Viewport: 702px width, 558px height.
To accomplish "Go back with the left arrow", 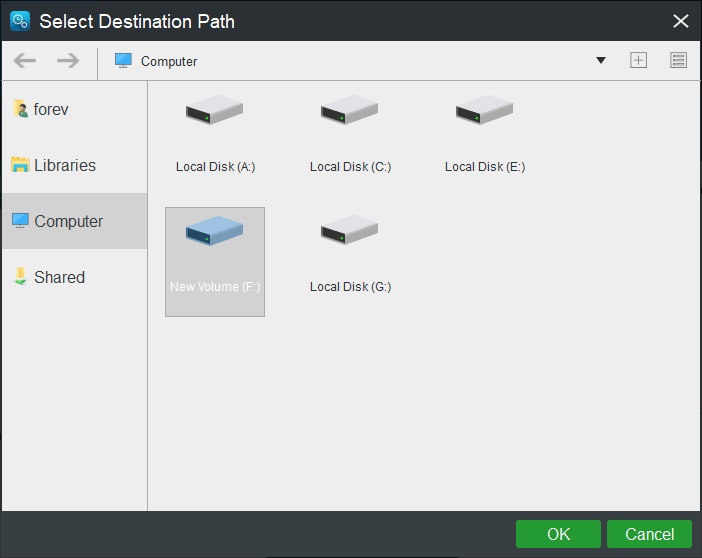I will 25,60.
